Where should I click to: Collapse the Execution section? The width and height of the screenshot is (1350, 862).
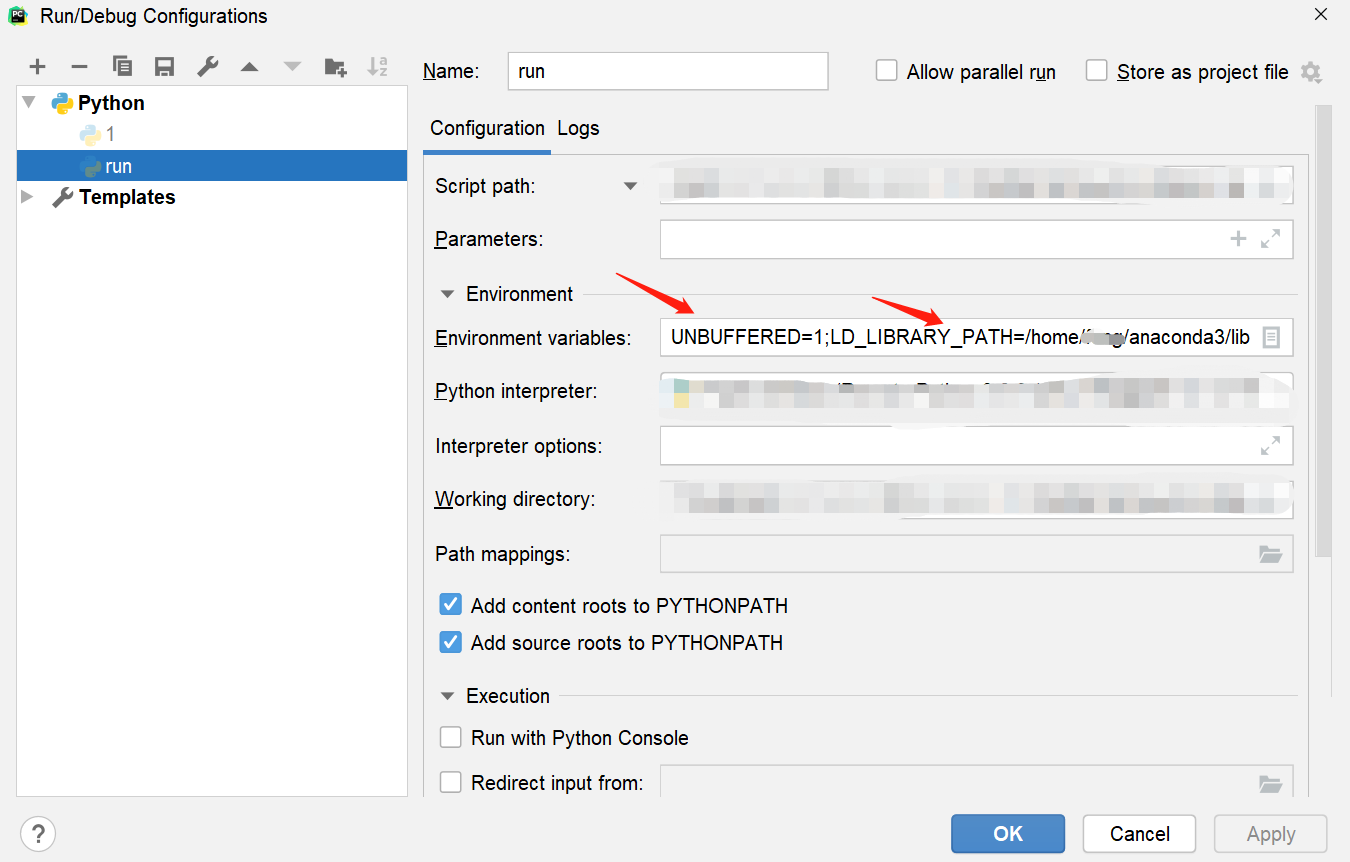click(x=447, y=696)
